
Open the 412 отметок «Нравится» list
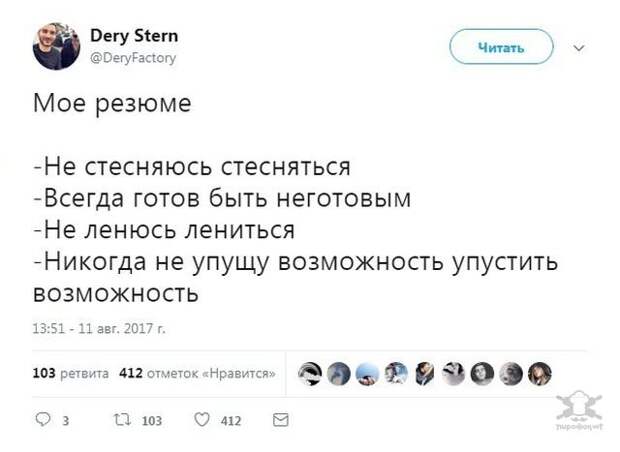[197, 373]
